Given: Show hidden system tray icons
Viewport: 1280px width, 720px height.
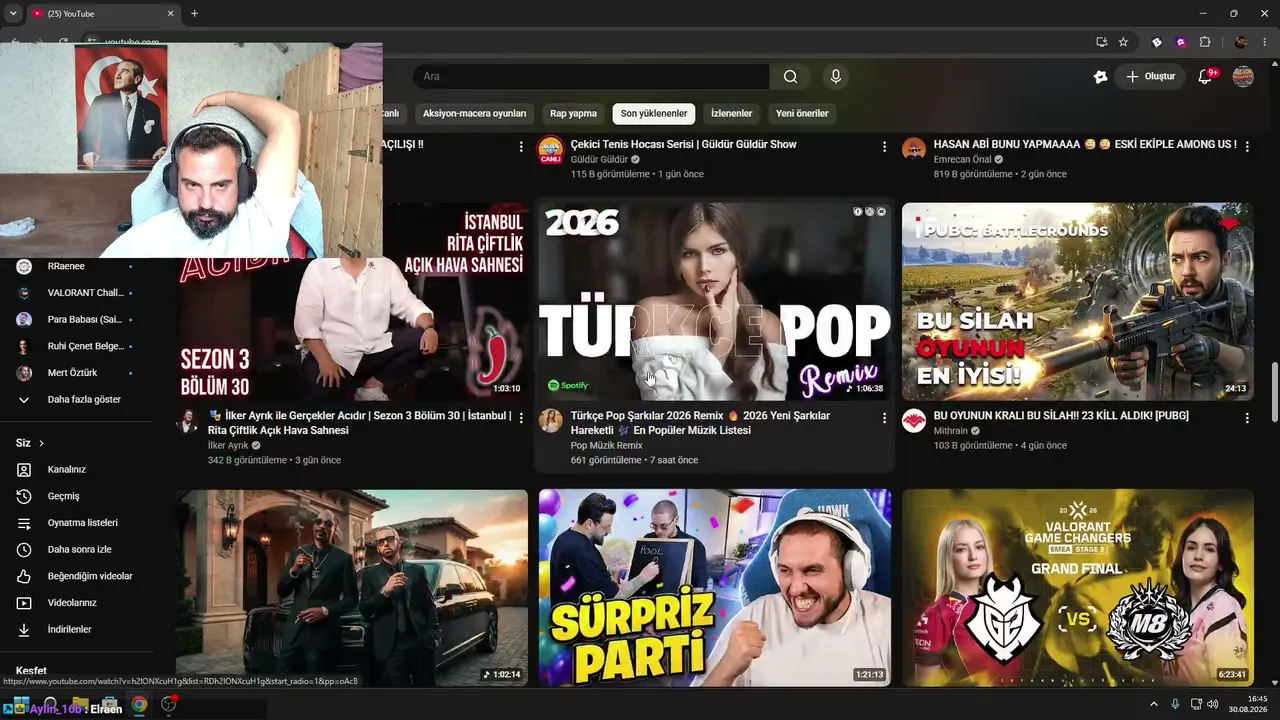Looking at the screenshot, I should 1153,705.
